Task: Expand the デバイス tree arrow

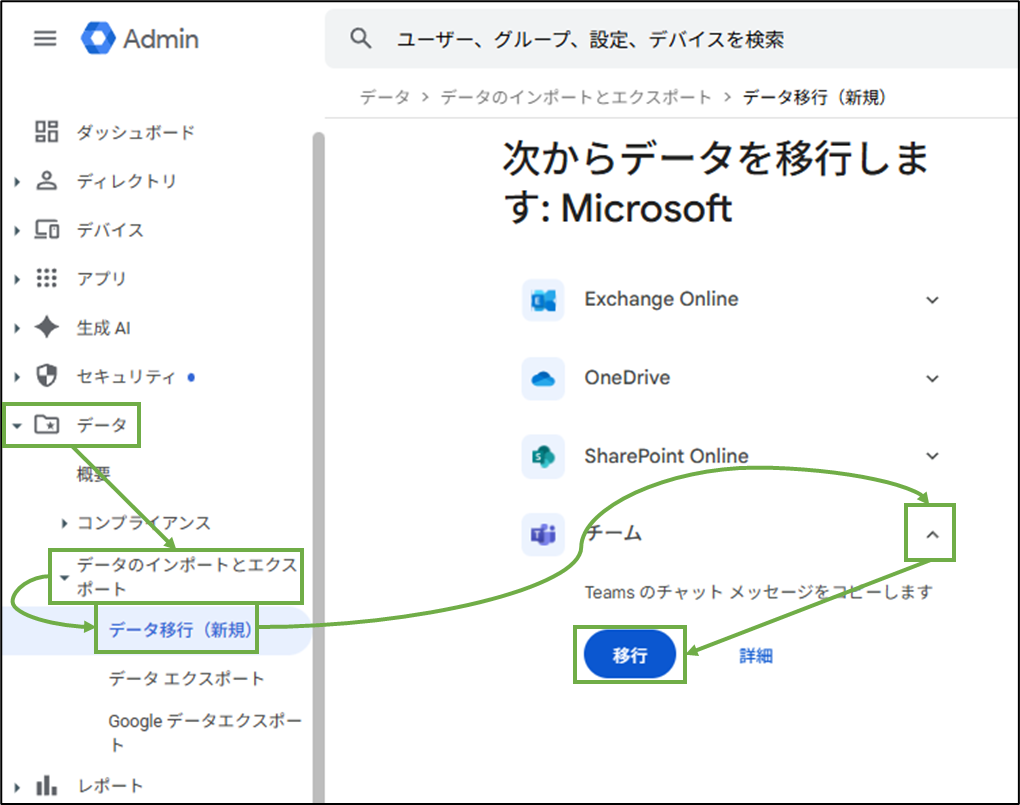Action: coord(17,230)
